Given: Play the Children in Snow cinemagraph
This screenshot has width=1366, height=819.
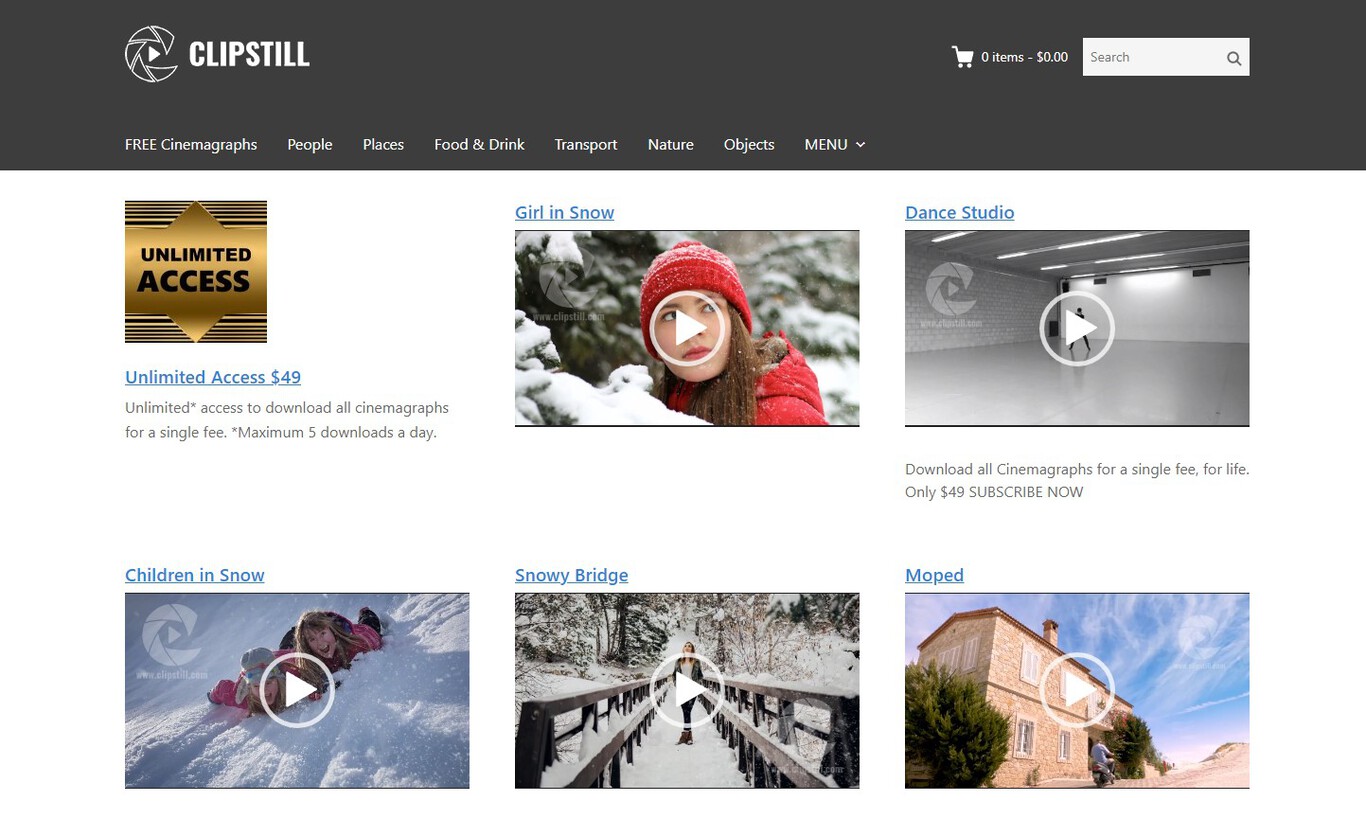Looking at the screenshot, I should point(297,690).
